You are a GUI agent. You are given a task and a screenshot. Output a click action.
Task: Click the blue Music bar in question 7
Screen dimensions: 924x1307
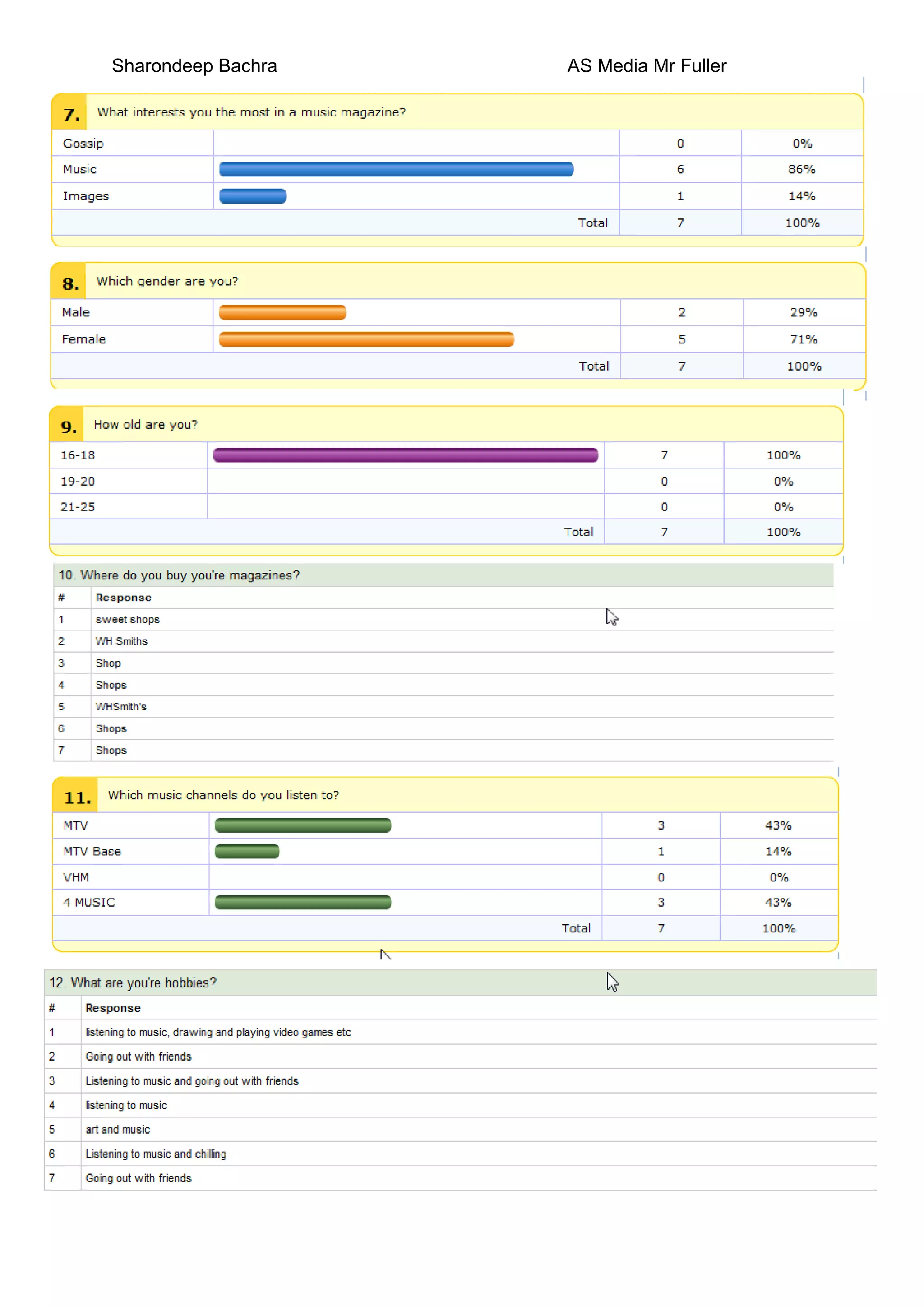tap(396, 169)
